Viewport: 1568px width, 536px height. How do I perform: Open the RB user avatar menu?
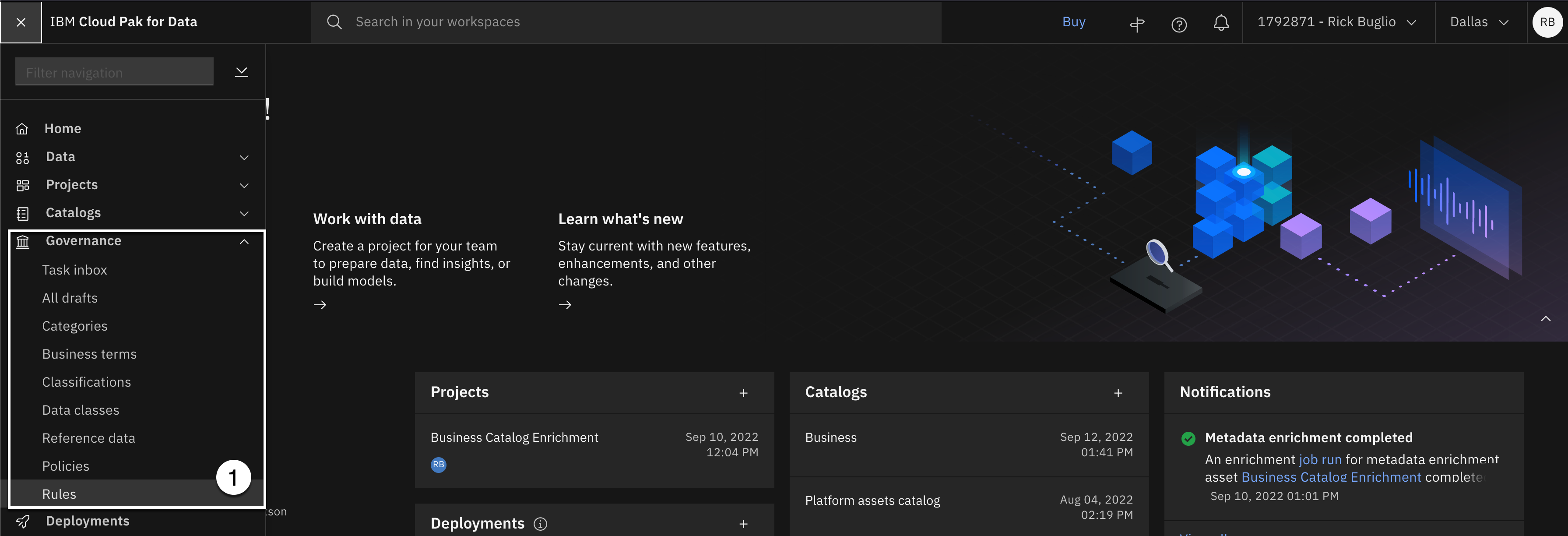pyautogui.click(x=1547, y=22)
